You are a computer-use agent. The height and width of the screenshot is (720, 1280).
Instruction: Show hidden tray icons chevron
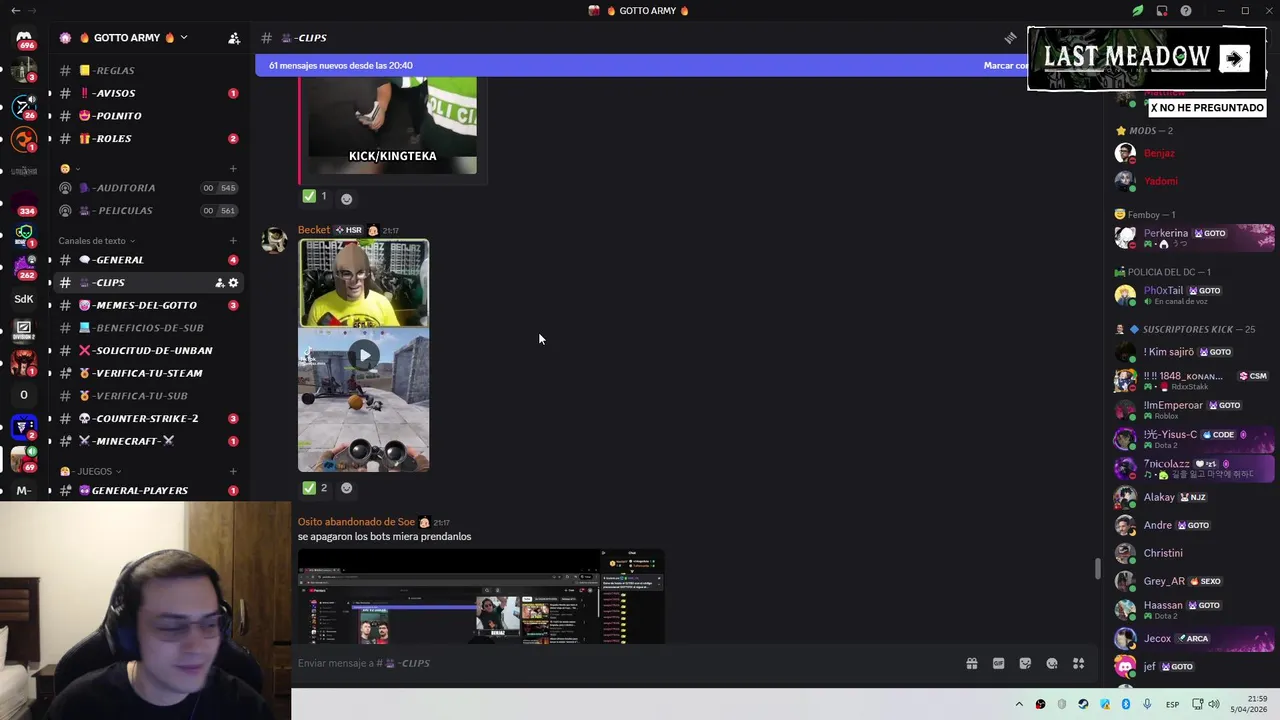1019,704
